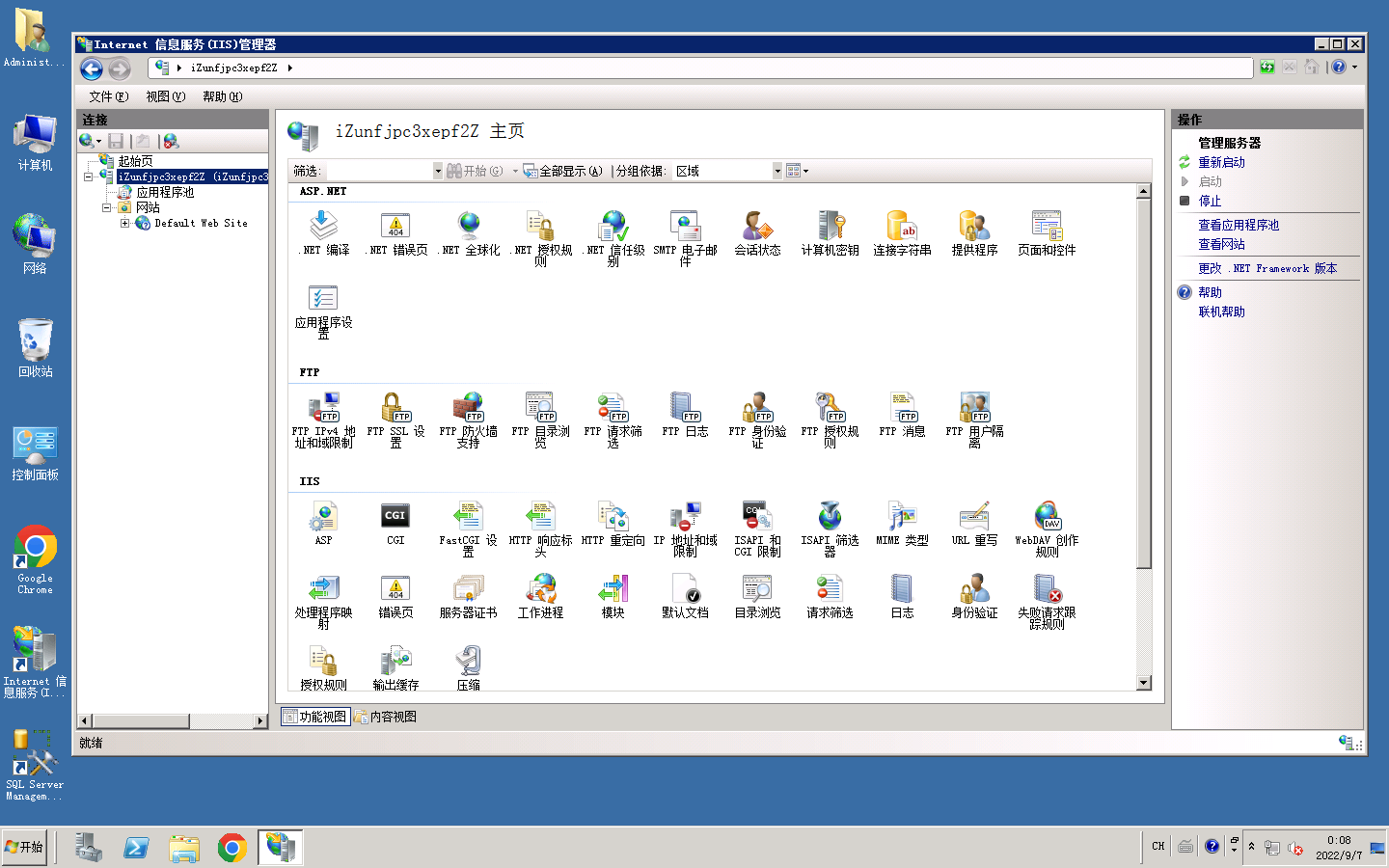Open the .NET 授权规则 icon
The width and height of the screenshot is (1389, 868).
click(x=540, y=237)
